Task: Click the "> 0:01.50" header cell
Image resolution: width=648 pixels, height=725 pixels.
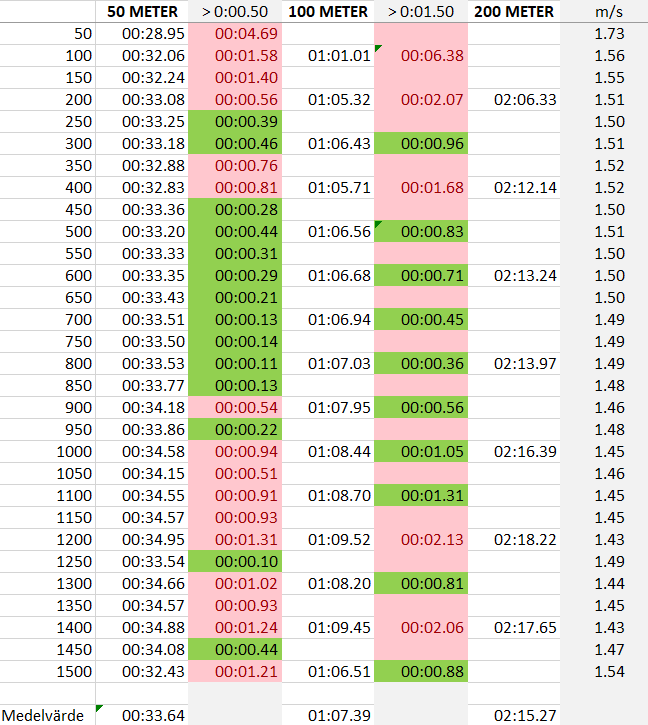Action: coord(420,12)
